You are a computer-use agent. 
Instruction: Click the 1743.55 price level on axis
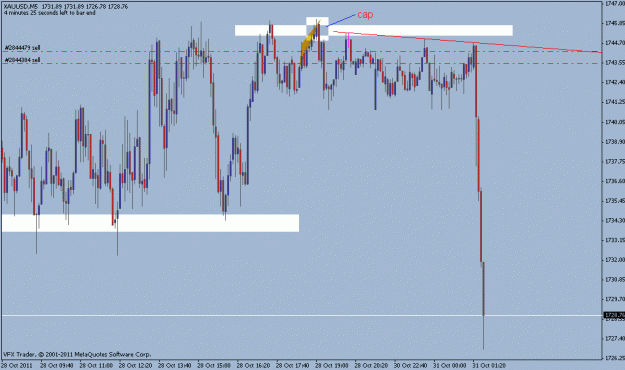pos(614,63)
